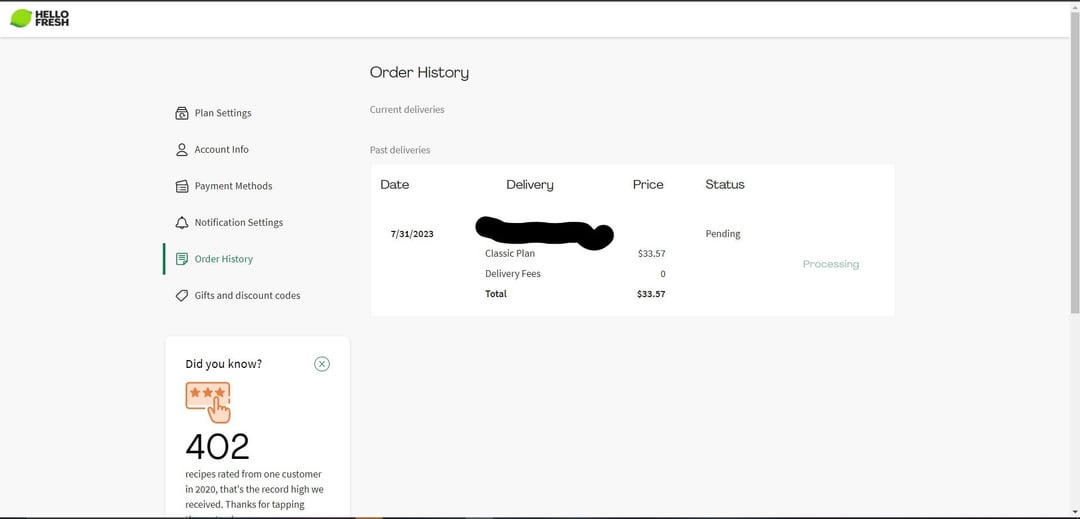Go to the Account Info page

point(222,150)
